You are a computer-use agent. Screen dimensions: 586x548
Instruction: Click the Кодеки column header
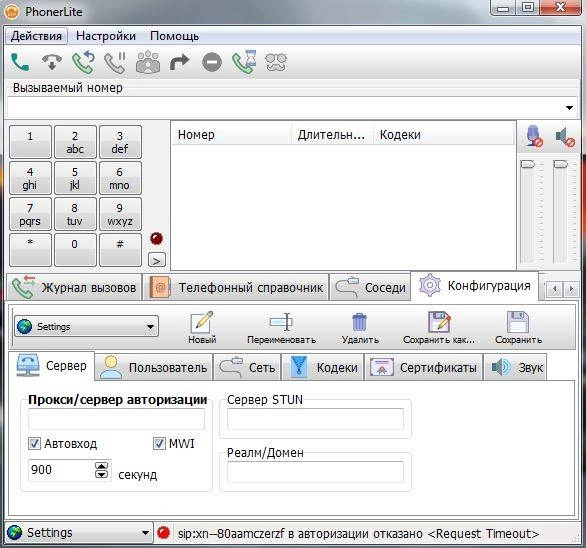pos(443,135)
